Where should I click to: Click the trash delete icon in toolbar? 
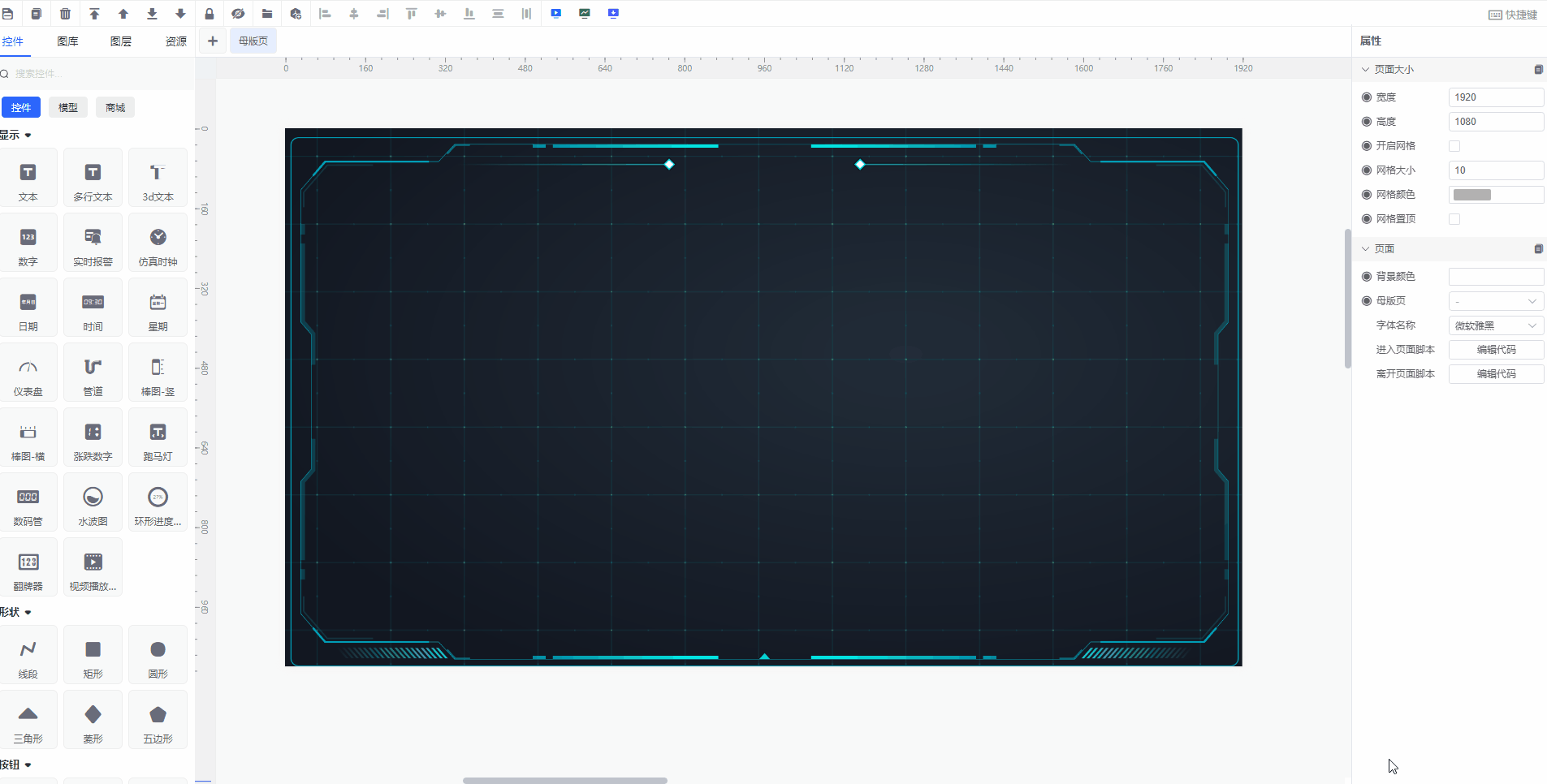[x=66, y=14]
